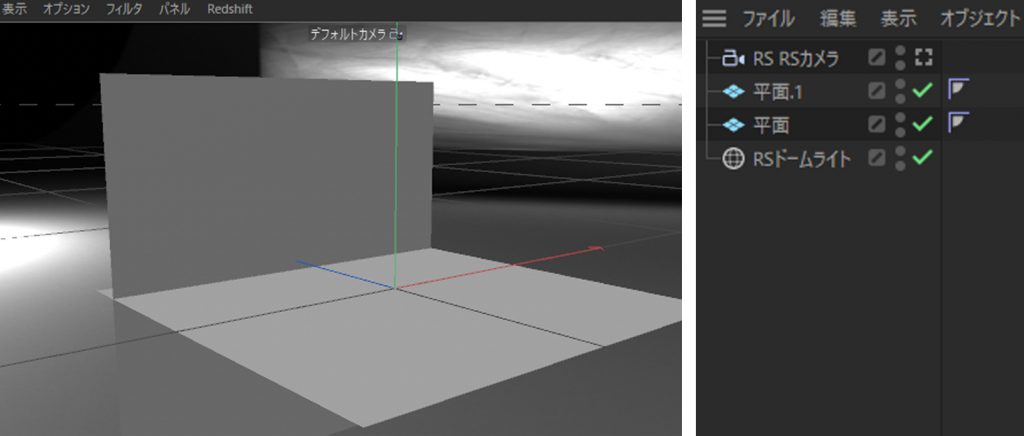
Task: Click the camera icon beside デフォルトカメラ
Action: point(396,35)
